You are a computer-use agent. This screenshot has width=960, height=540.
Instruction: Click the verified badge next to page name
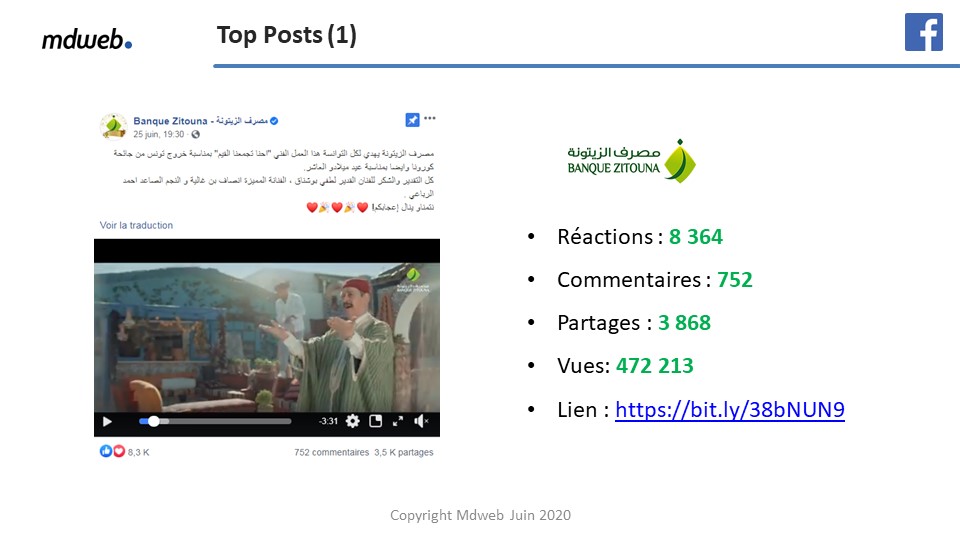[x=274, y=121]
